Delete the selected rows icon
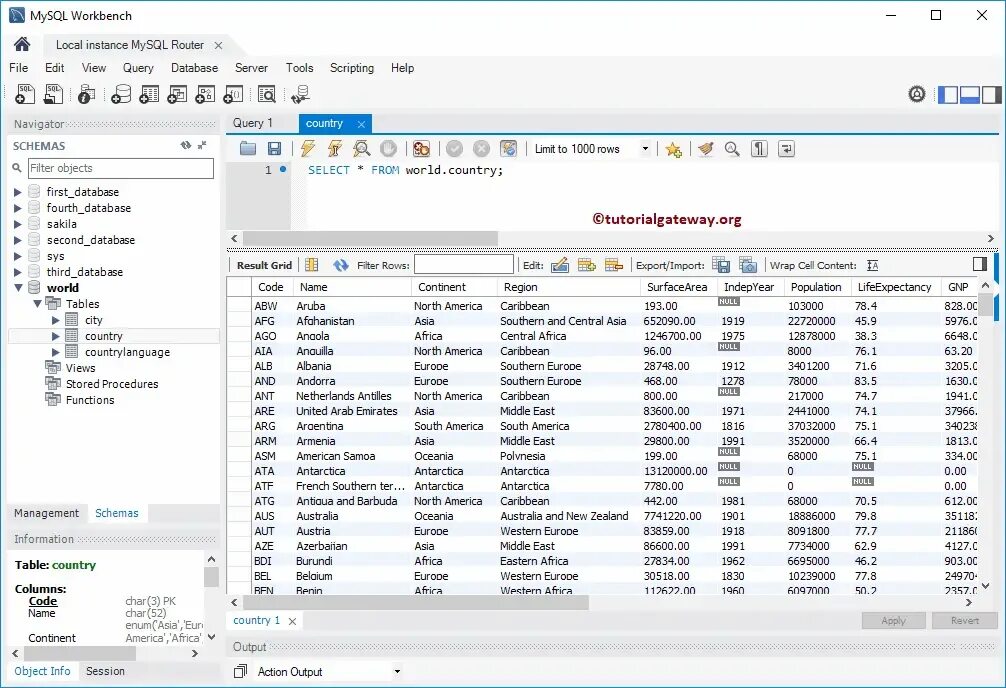 tap(614, 265)
